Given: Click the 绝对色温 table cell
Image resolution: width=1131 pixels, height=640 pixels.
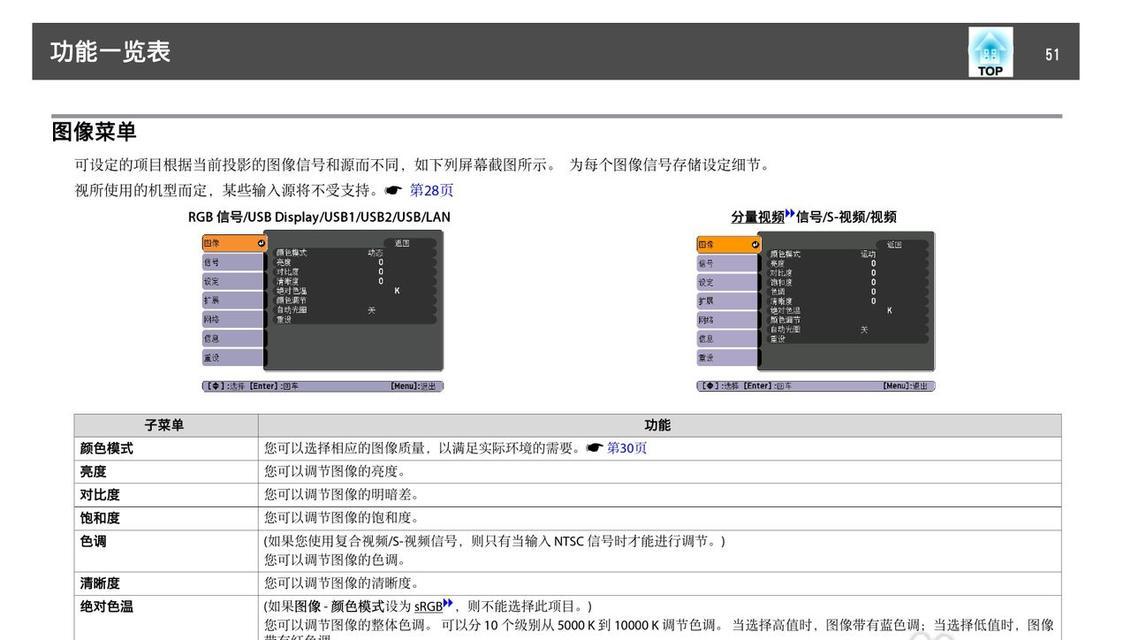Looking at the screenshot, I should click(x=166, y=618).
